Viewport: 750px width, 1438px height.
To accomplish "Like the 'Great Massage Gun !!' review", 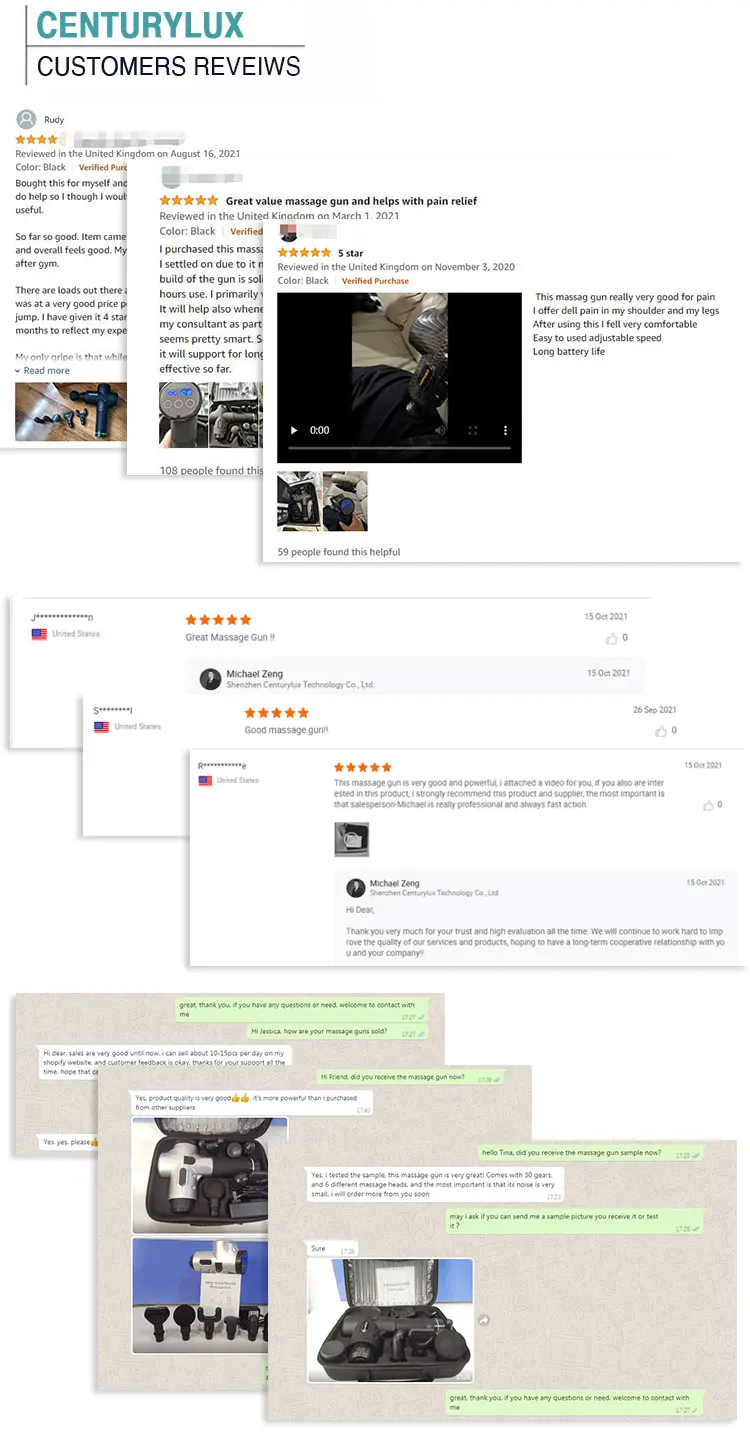I will (611, 638).
